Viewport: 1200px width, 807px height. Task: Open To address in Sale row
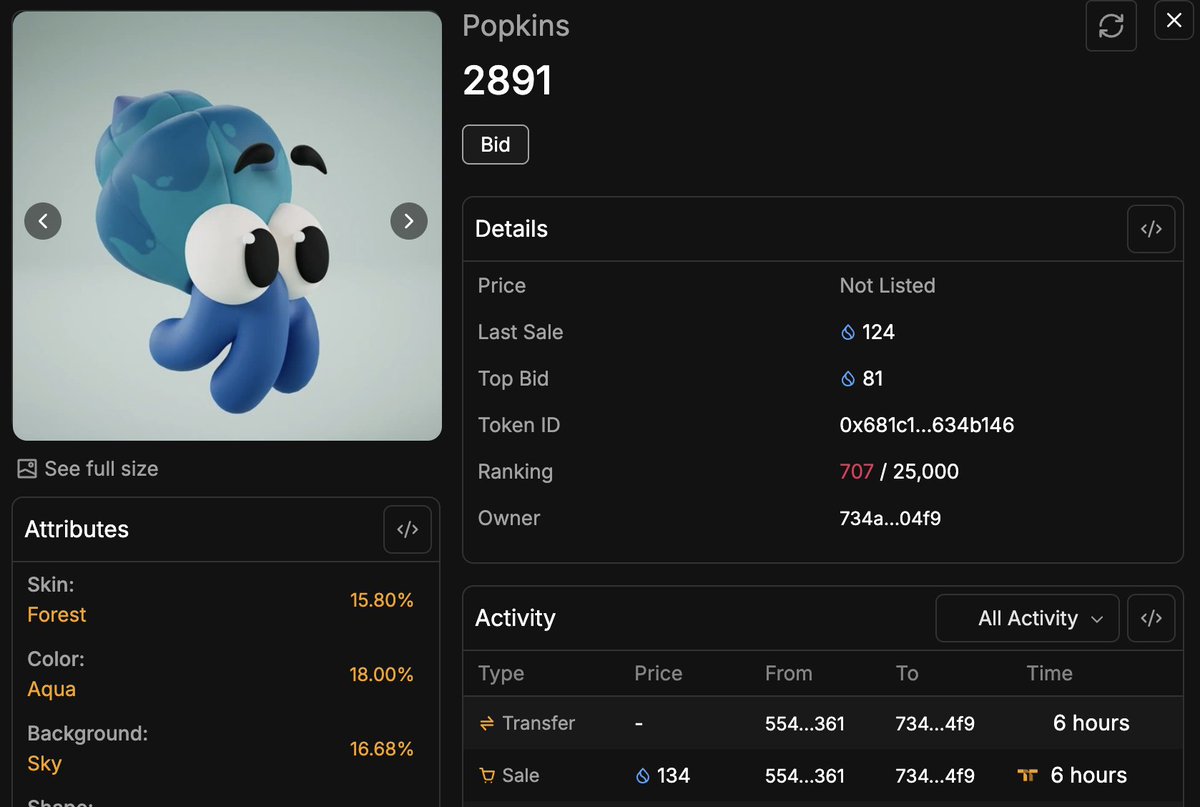tap(935, 775)
